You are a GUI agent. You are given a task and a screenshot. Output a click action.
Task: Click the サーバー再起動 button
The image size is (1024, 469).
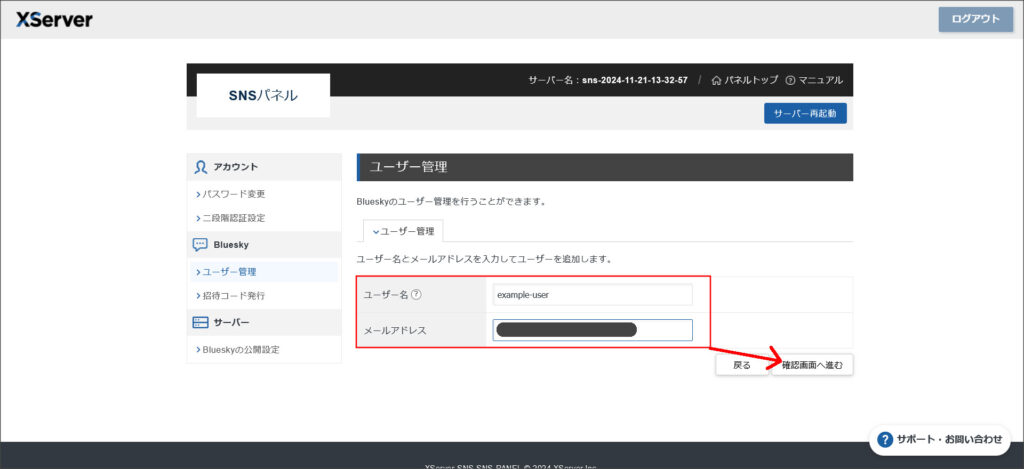[805, 113]
